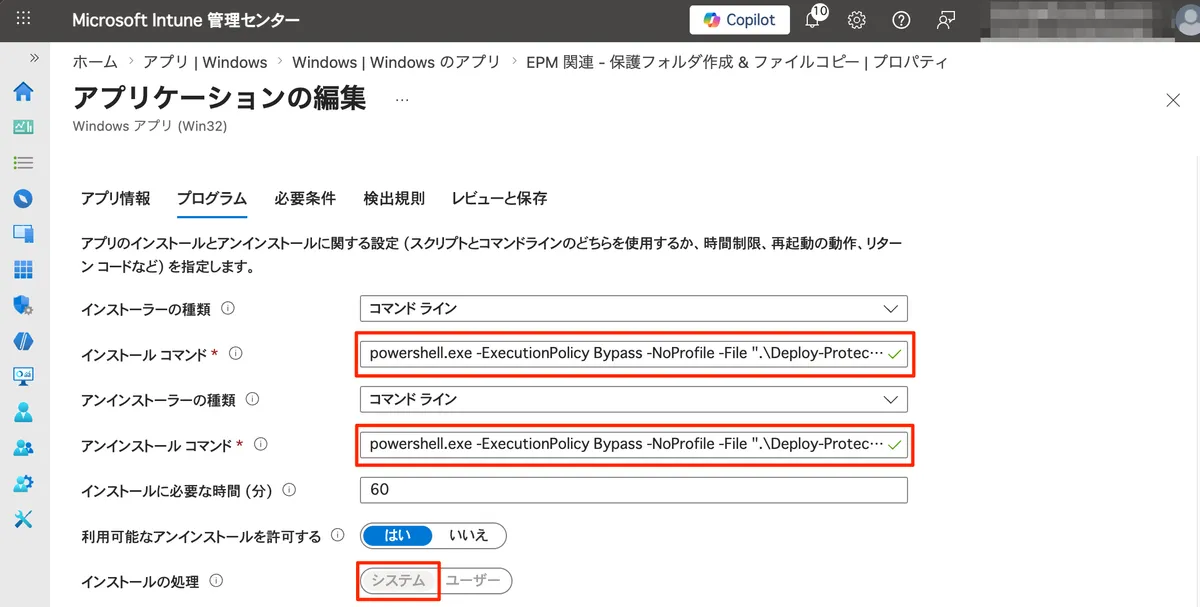Open the feedback person icon
This screenshot has width=1200, height=607.
click(945, 20)
